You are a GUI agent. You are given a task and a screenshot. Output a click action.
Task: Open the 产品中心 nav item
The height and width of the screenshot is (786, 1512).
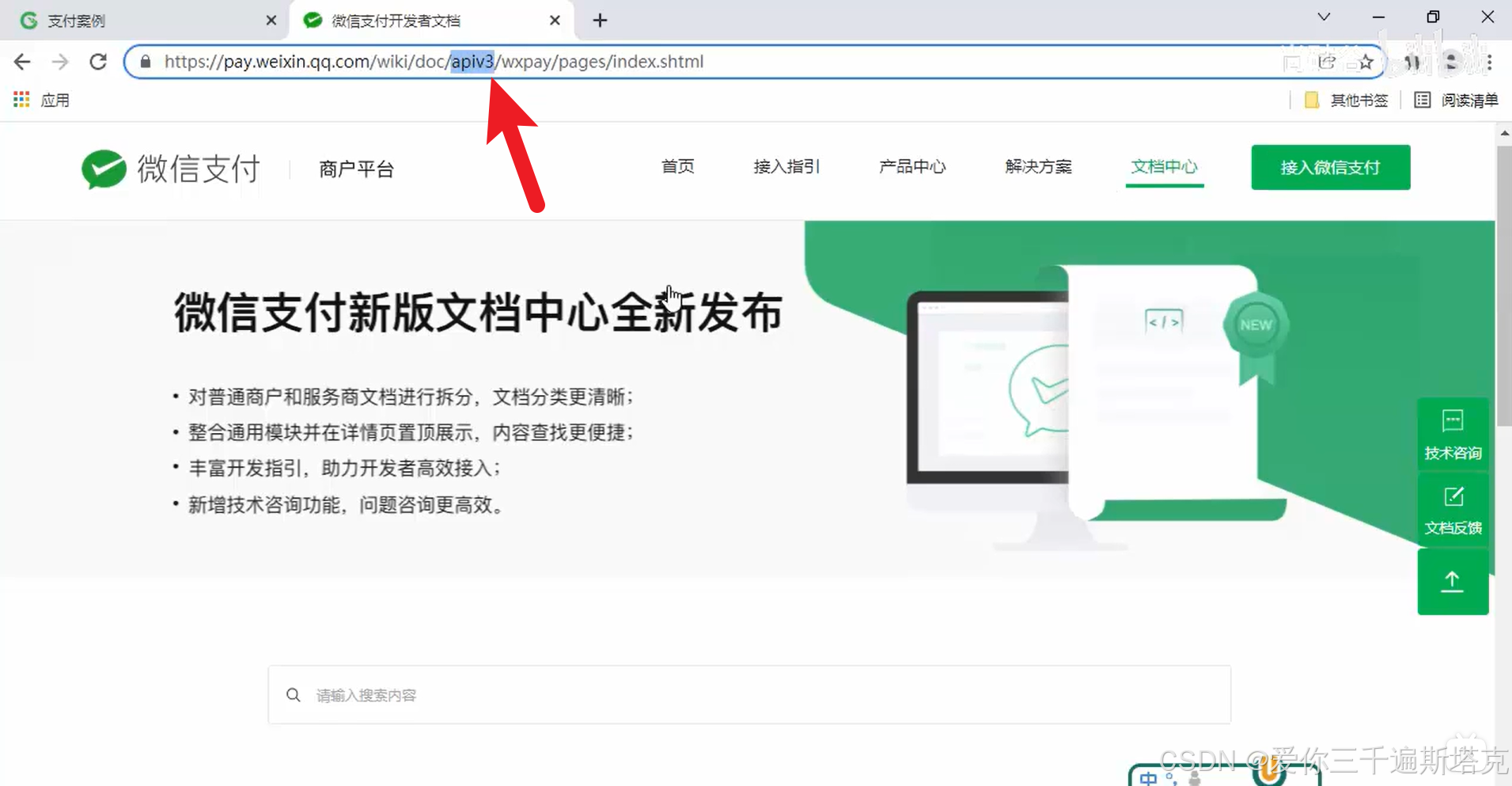(x=912, y=167)
